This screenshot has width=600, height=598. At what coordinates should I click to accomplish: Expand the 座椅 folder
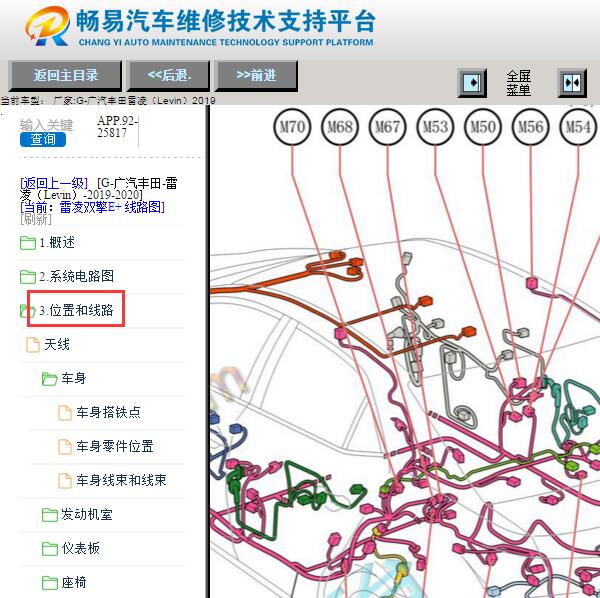pos(73,582)
